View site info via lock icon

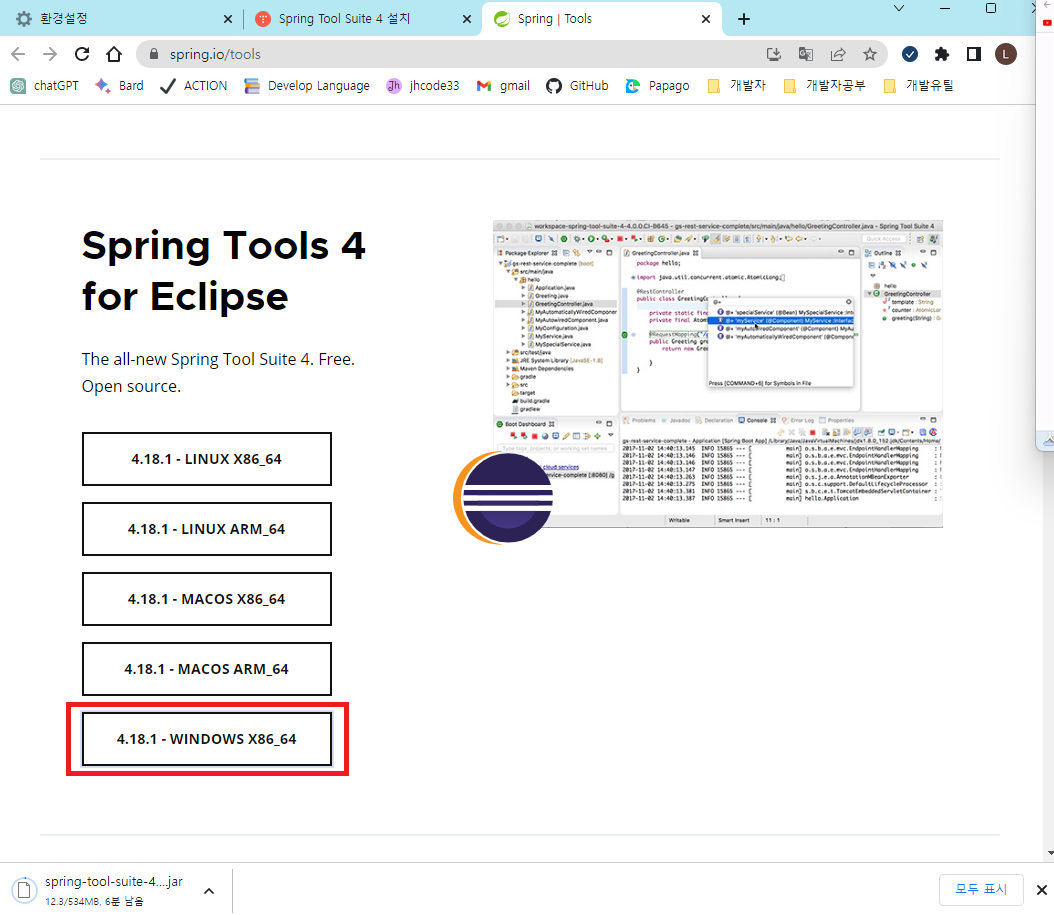click(x=154, y=54)
